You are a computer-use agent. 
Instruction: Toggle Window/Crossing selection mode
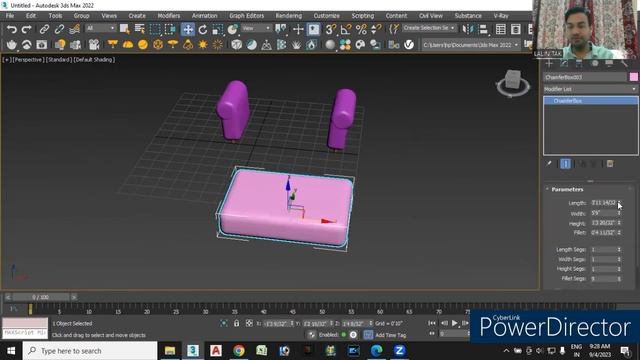(170, 29)
